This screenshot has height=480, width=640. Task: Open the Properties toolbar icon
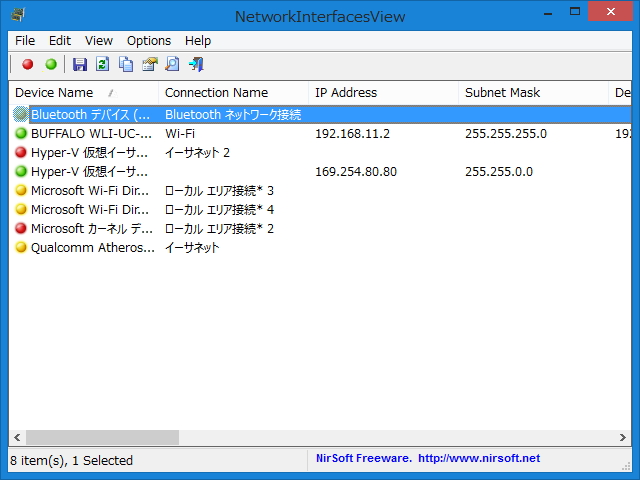pyautogui.click(x=149, y=64)
